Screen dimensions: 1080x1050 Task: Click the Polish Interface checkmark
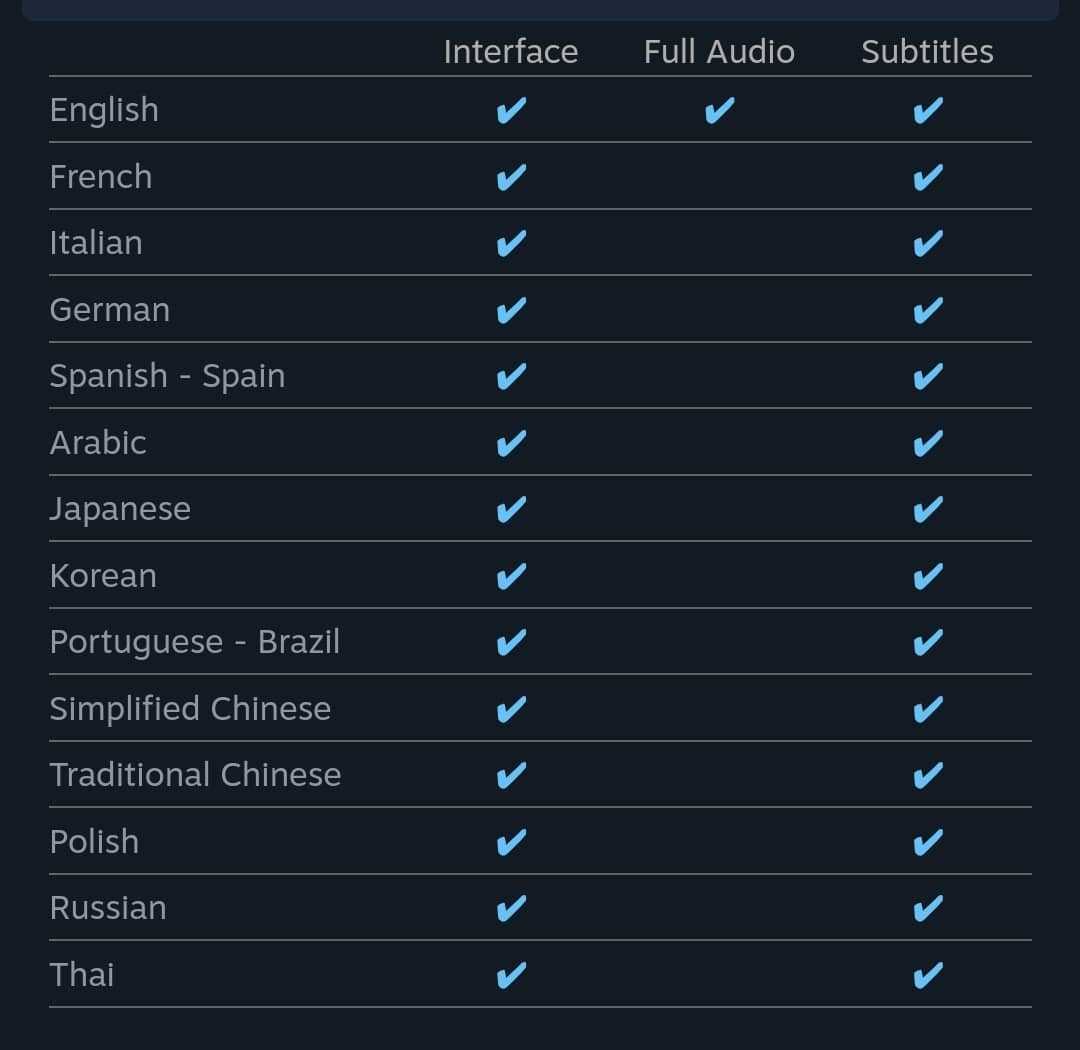[511, 842]
